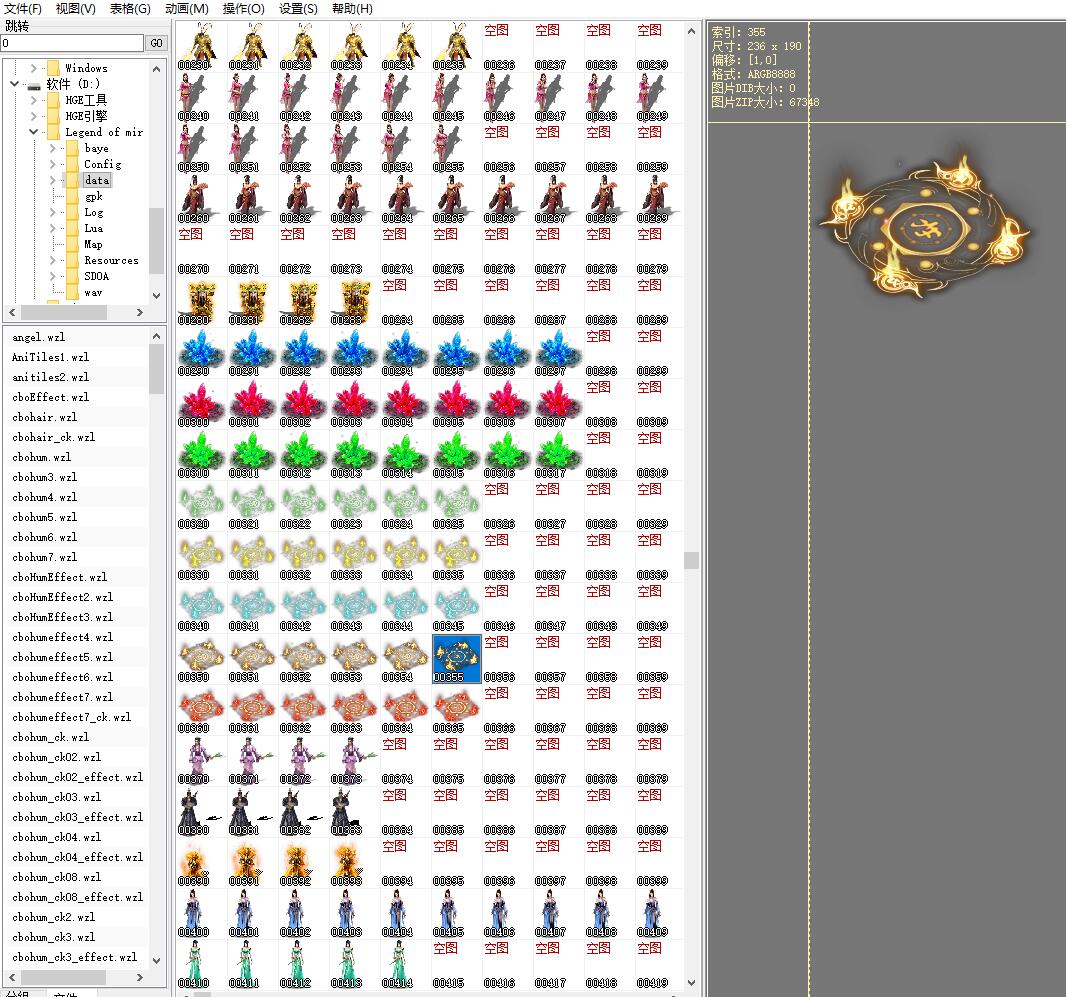Select empty 空图 cell 00236

point(507,46)
